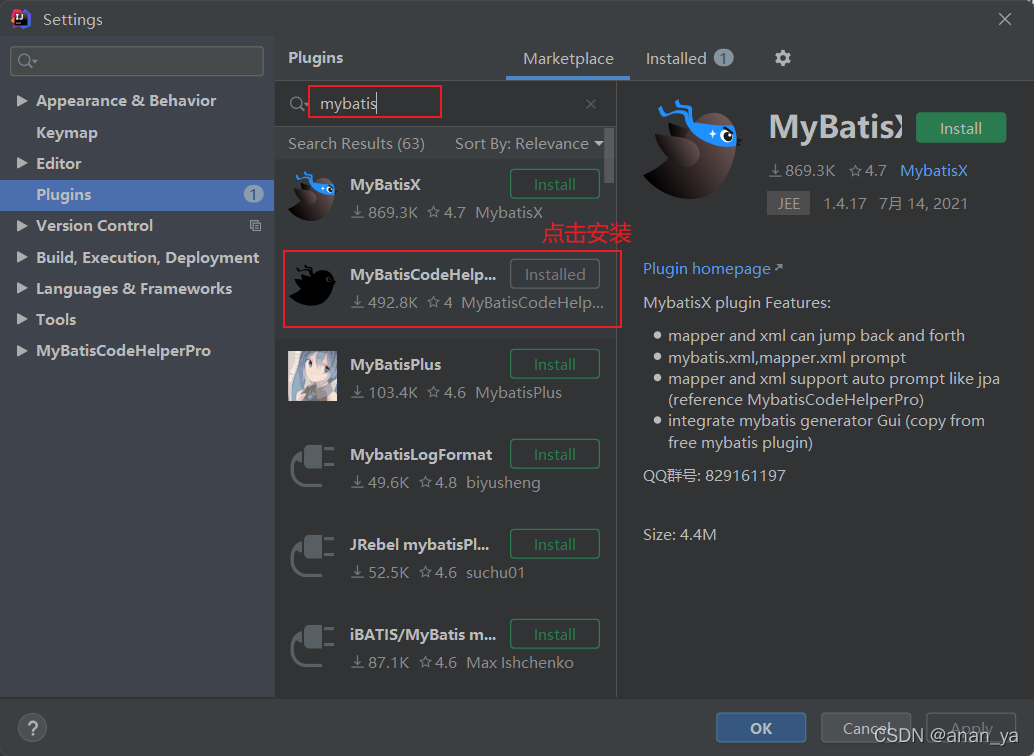Click Installed button for MyBatisCodeHelper

point(555,274)
